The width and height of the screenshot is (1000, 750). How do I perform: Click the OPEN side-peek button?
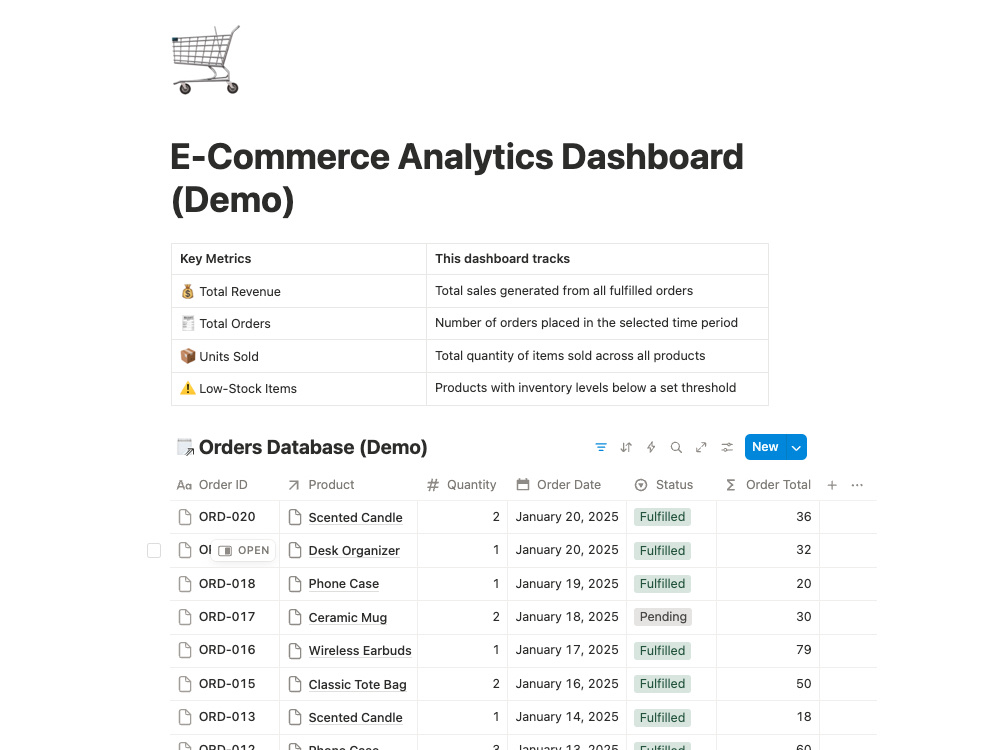tap(244, 550)
